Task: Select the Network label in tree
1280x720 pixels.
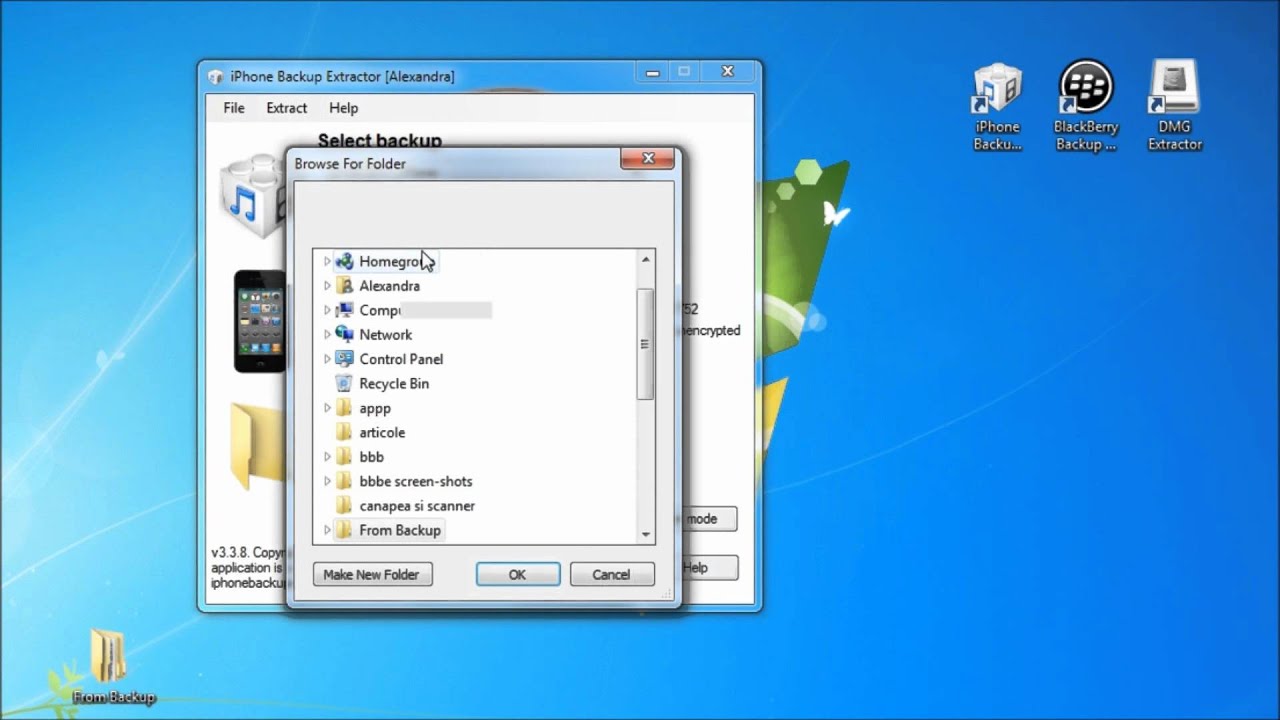Action: coord(385,335)
